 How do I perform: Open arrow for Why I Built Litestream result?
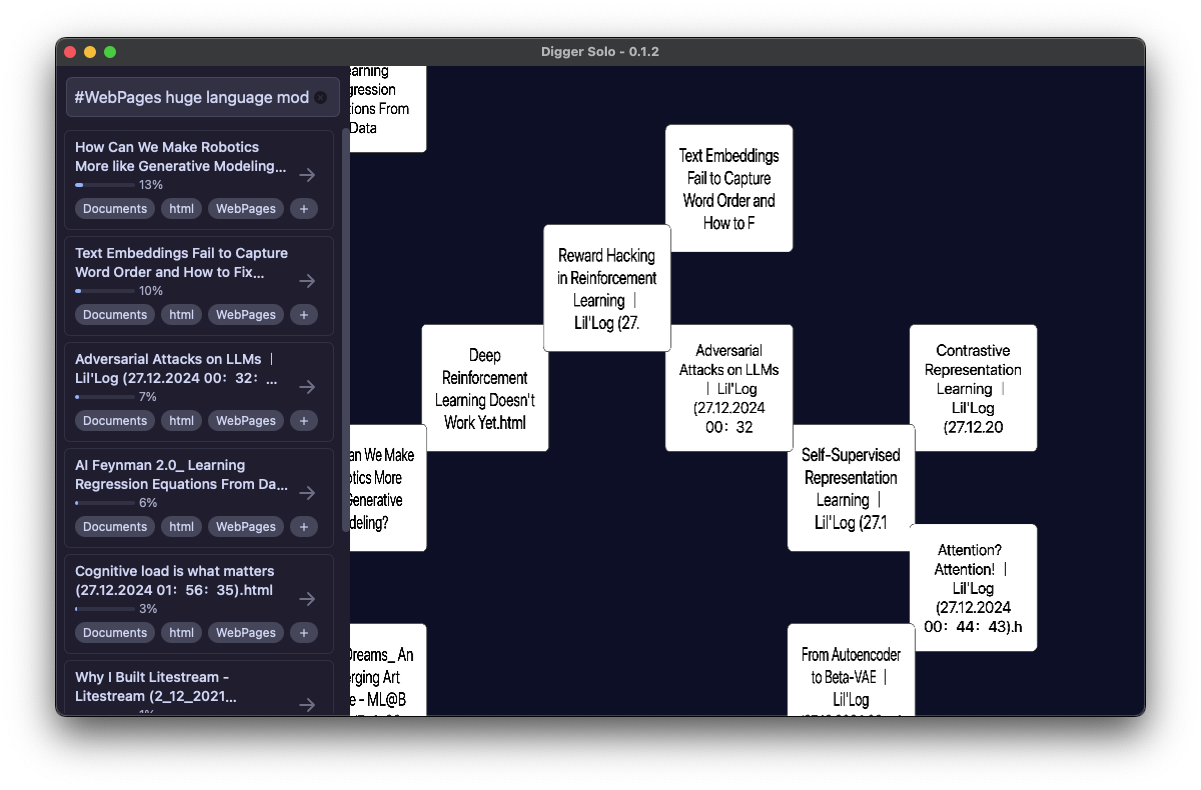click(x=307, y=705)
